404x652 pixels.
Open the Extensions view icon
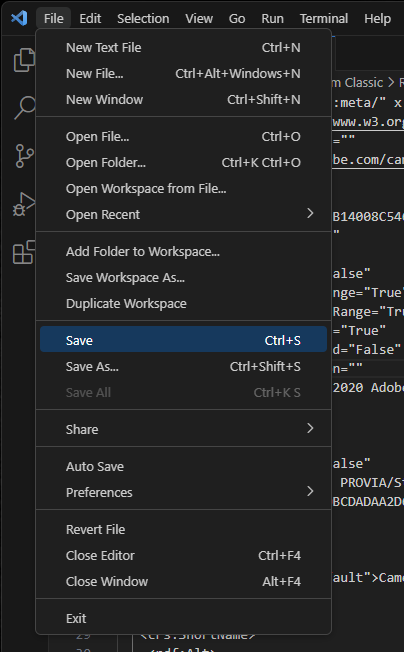24,252
